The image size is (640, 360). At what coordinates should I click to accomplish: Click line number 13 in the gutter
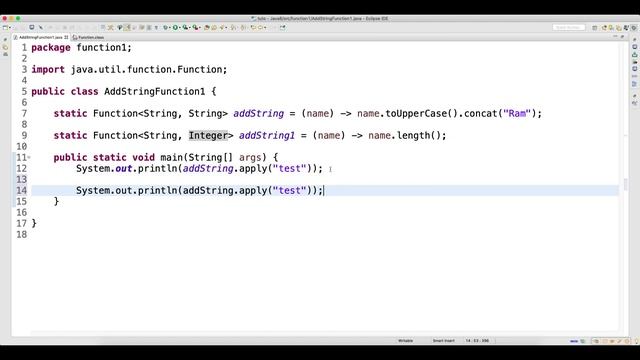click(22, 180)
